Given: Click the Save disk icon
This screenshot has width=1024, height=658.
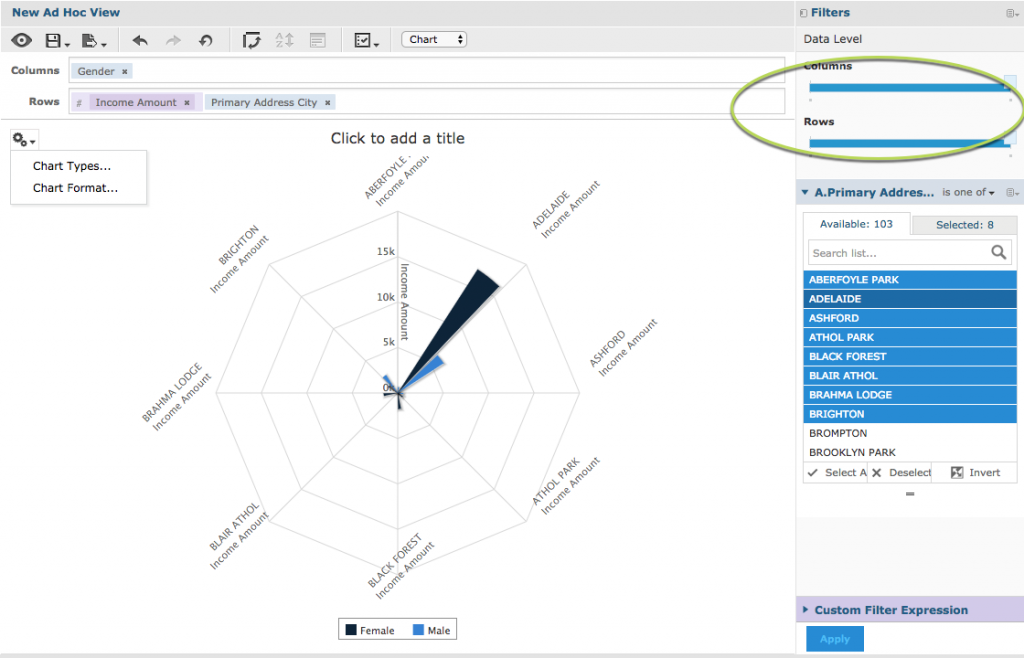Looking at the screenshot, I should [52, 39].
